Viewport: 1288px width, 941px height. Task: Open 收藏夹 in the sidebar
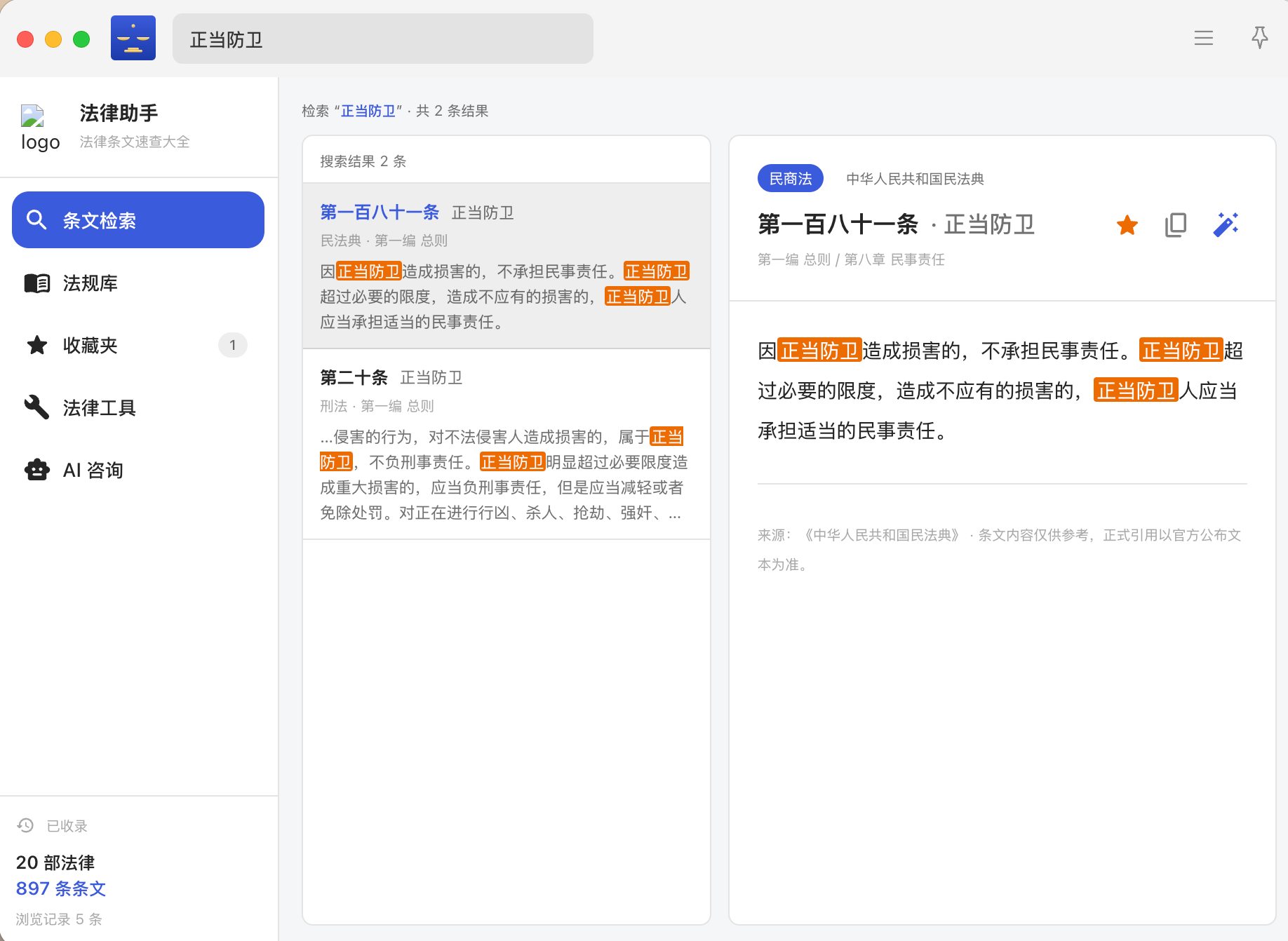(138, 345)
